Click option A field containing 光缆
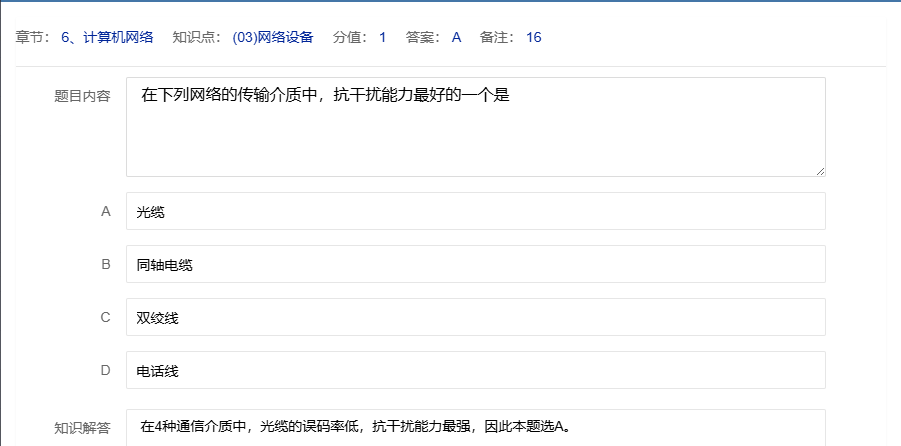 [x=475, y=211]
